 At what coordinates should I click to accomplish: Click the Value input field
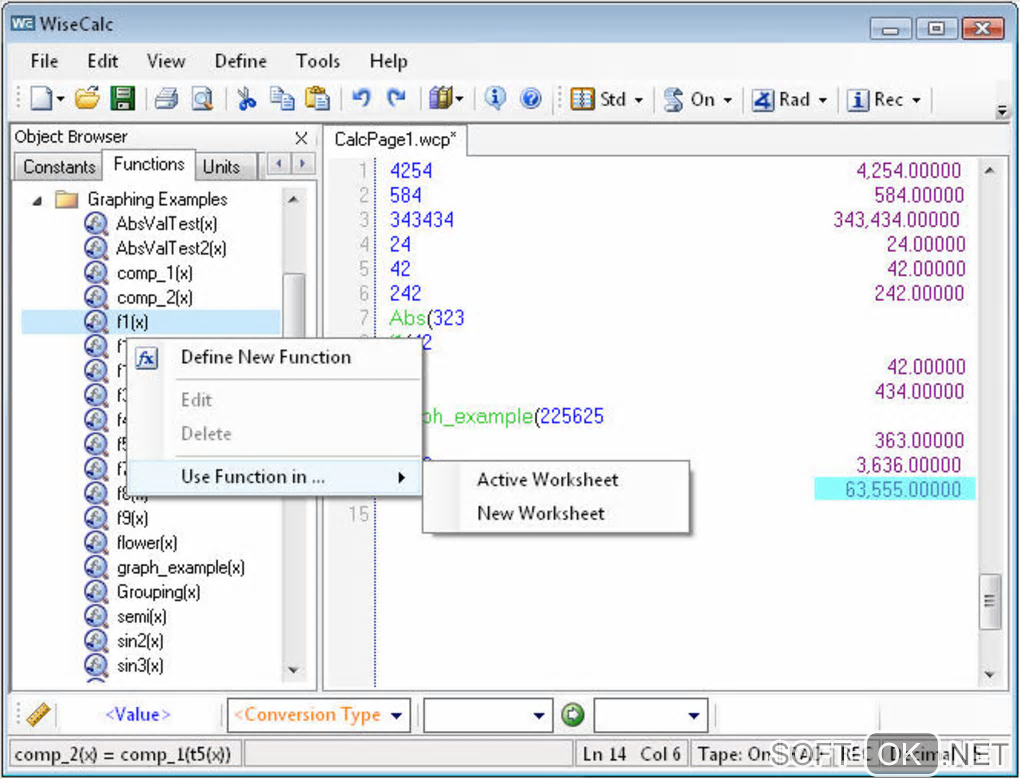click(x=138, y=715)
